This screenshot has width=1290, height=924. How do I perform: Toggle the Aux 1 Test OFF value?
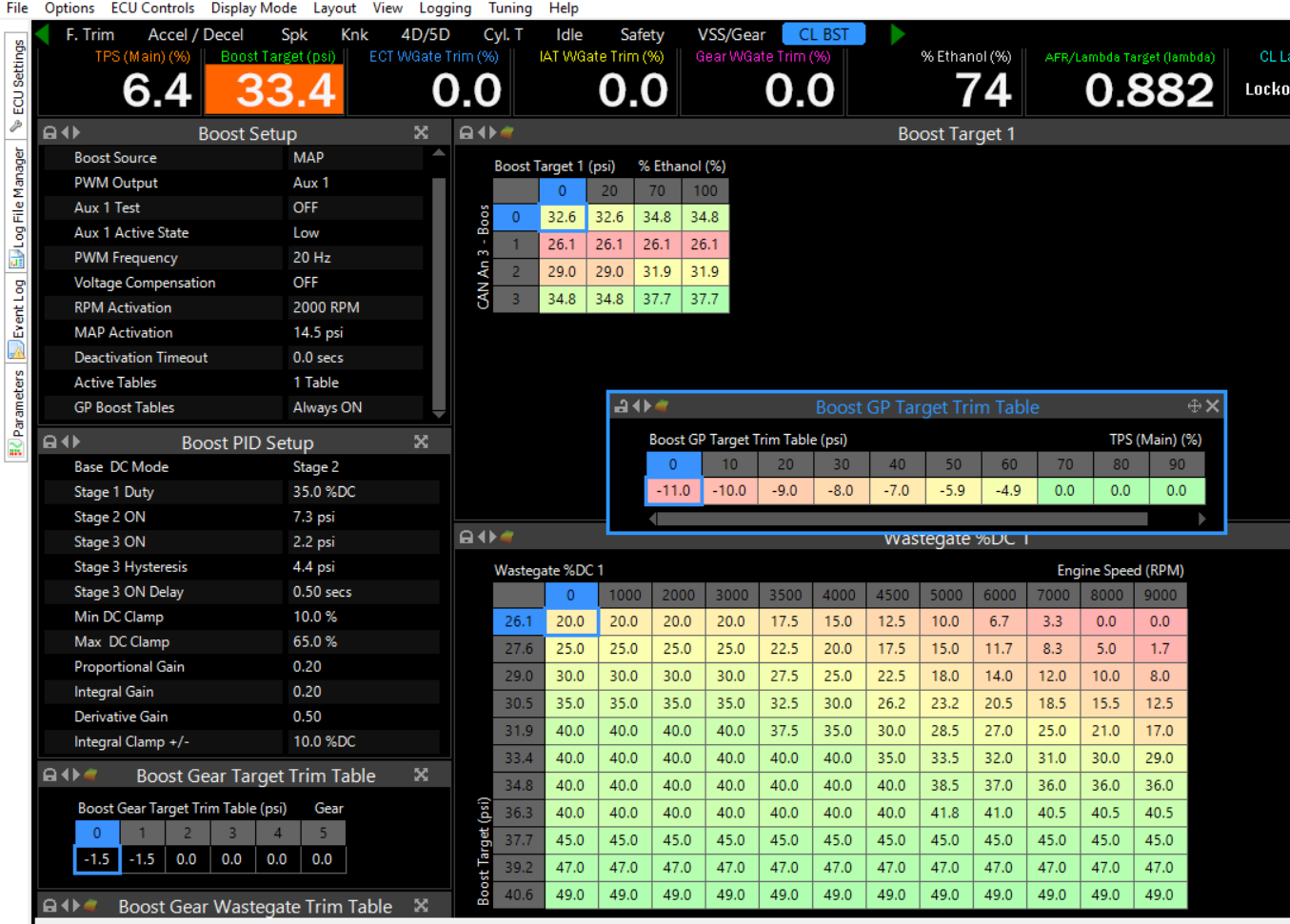coord(356,207)
